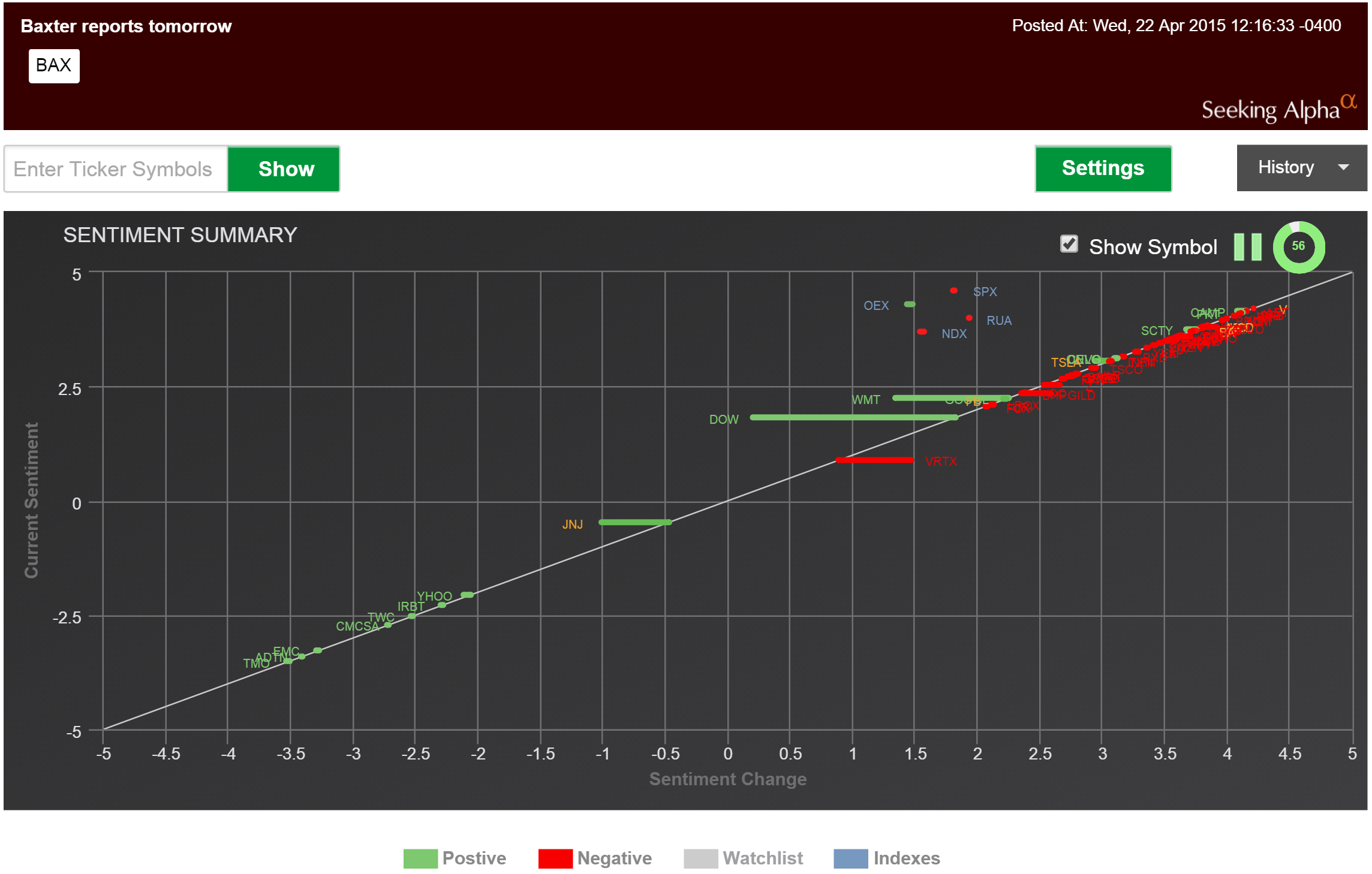The width and height of the screenshot is (1372, 874).
Task: Toggle the Negative legend swatch
Action: (x=555, y=858)
